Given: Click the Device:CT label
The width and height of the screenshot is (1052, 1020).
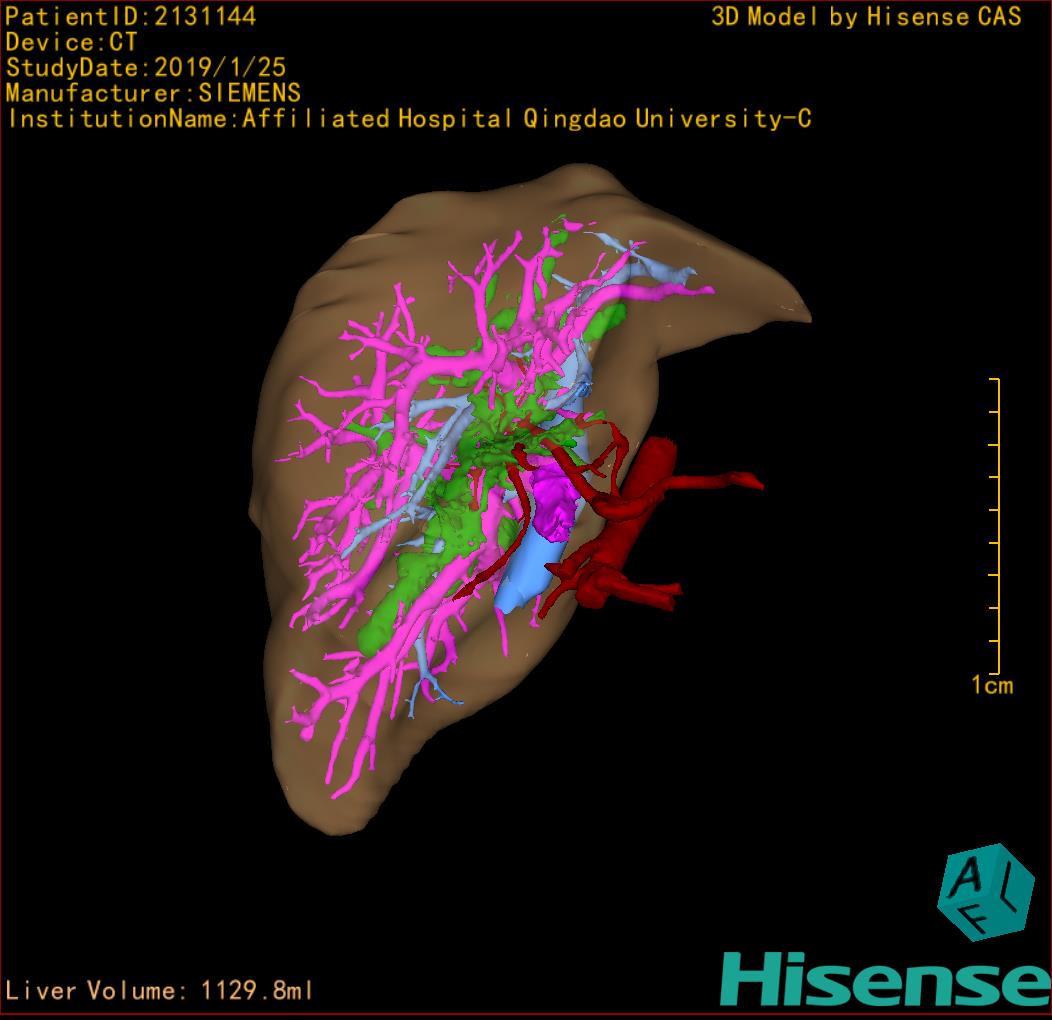Looking at the screenshot, I should coord(72,42).
